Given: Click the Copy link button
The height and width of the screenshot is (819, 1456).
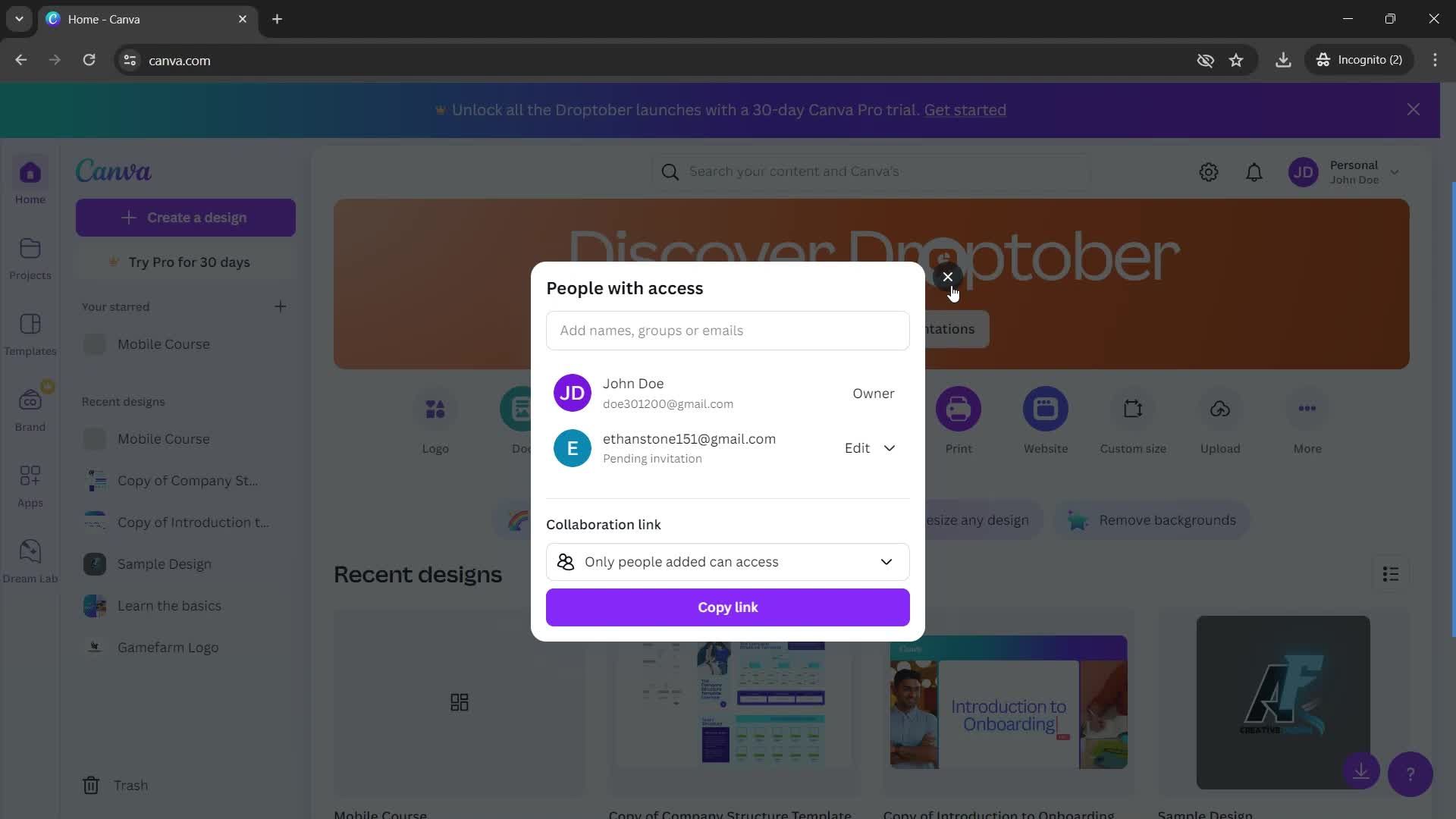Looking at the screenshot, I should tap(727, 607).
